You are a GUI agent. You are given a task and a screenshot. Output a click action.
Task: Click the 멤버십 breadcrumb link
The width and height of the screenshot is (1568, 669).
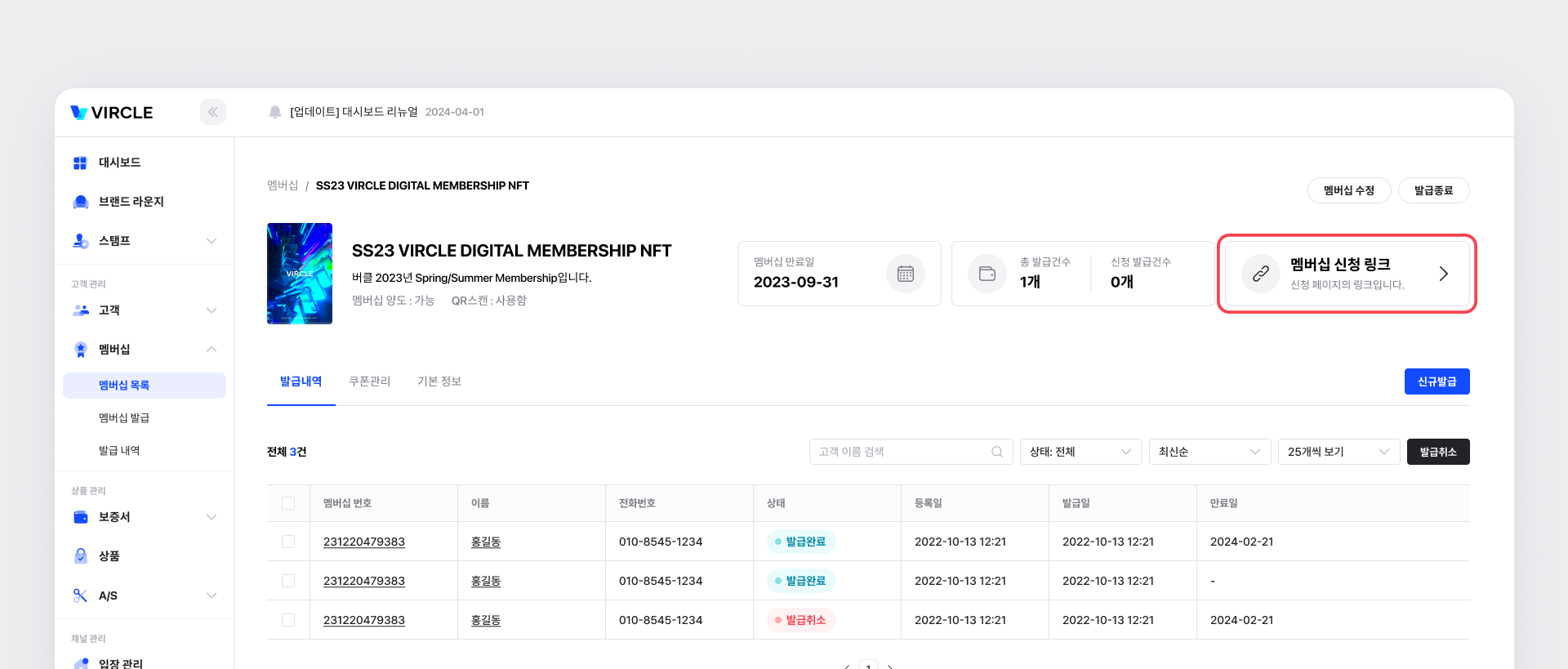283,185
